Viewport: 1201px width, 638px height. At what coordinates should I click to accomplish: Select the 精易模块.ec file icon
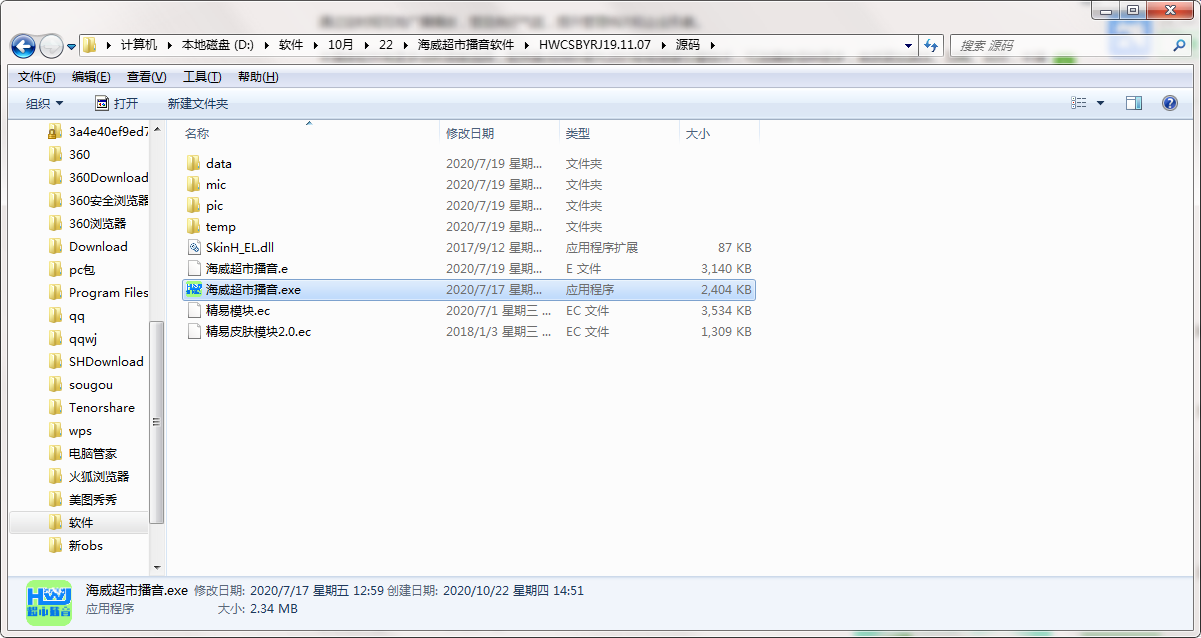[194, 310]
